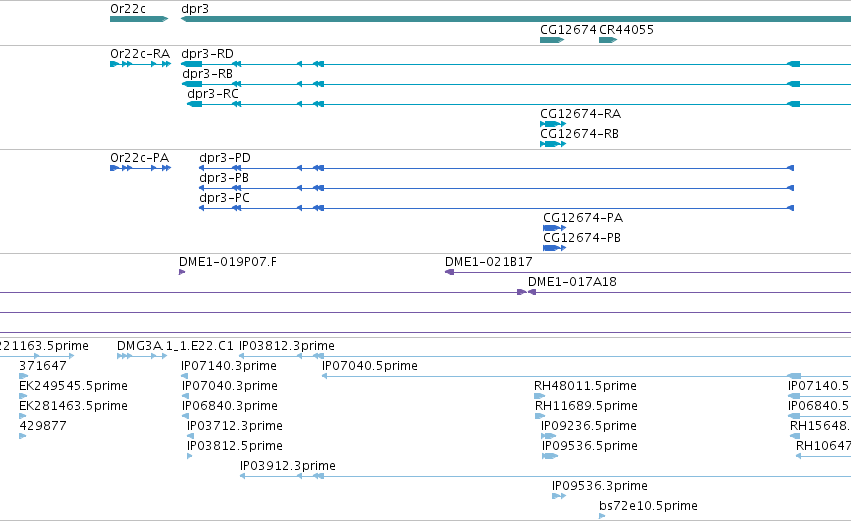Select the 371647 feature label
Screen dimensions: 851x521
[x=43, y=366]
